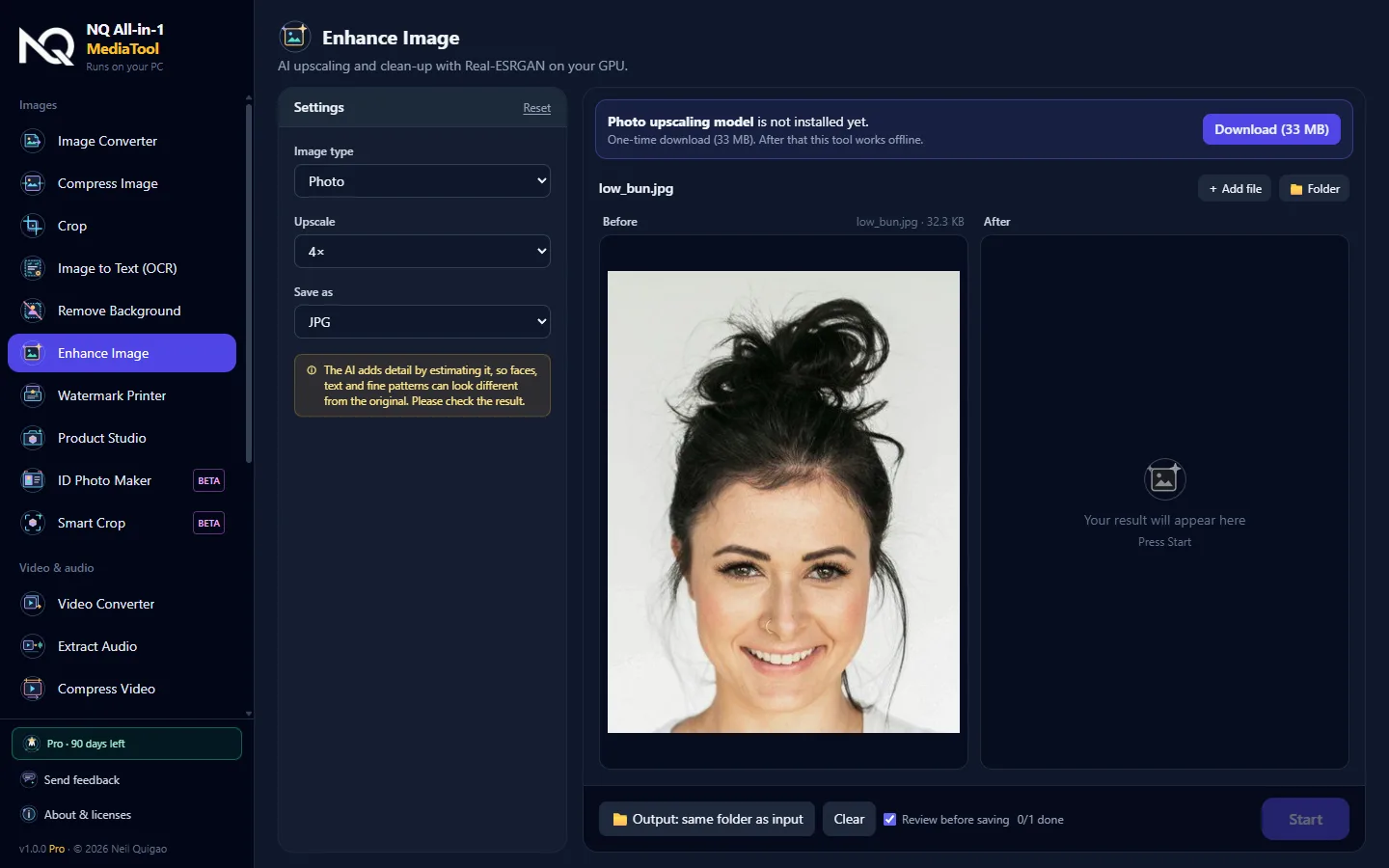
Task: Click the Add file button
Action: 1236,189
